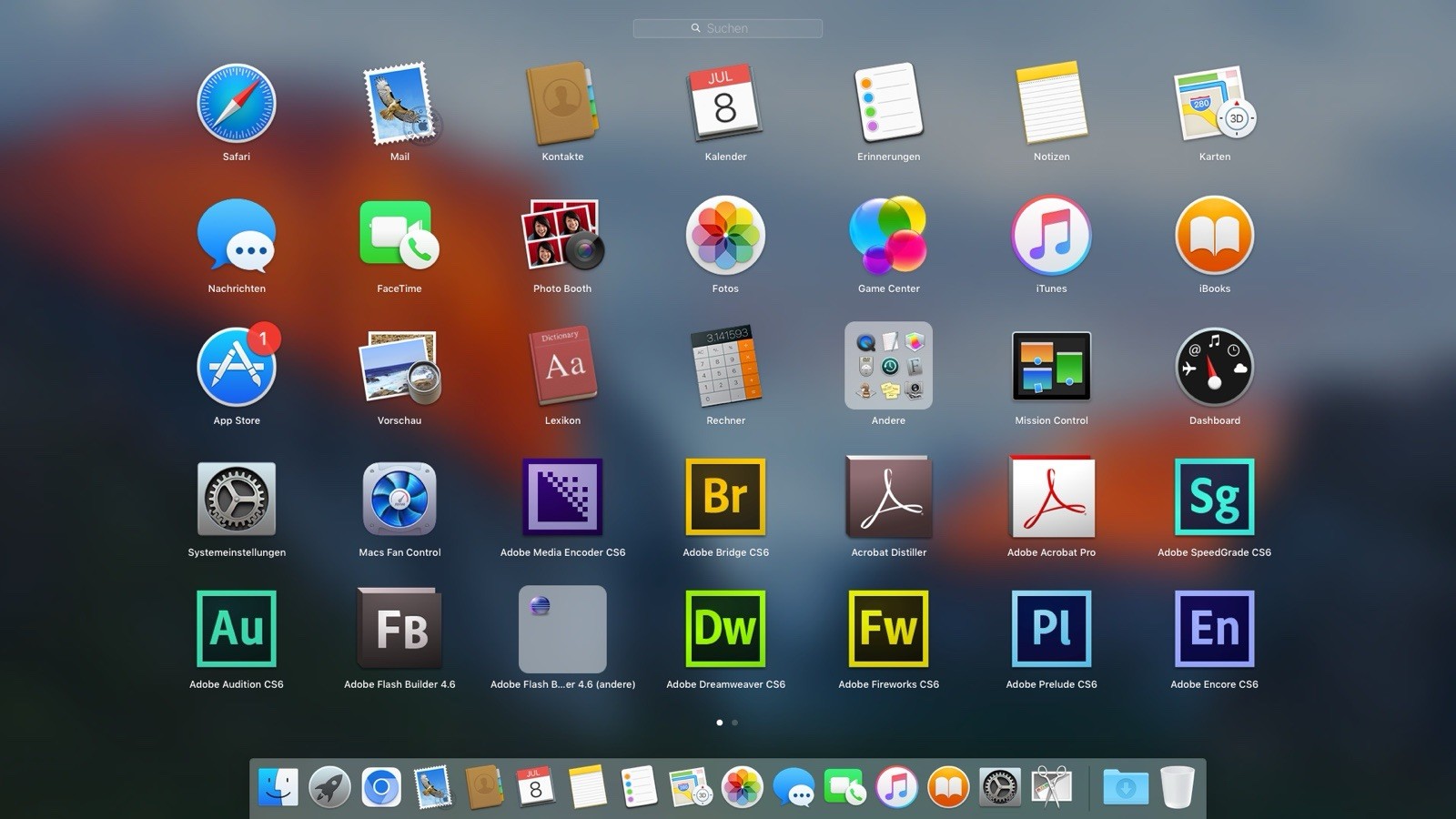The width and height of the screenshot is (1456, 819).
Task: Launch Mission Control
Action: coord(1051,366)
